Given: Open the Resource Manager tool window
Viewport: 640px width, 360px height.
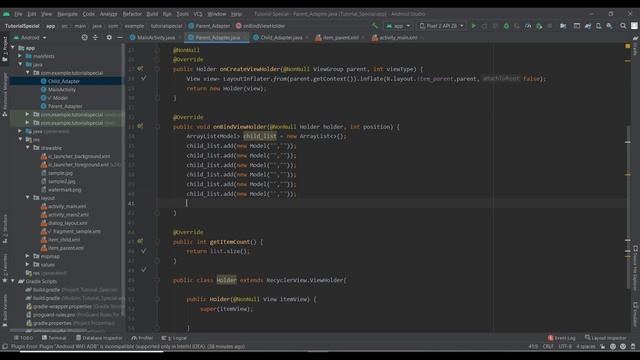Looking at the screenshot, I should click(5, 95).
